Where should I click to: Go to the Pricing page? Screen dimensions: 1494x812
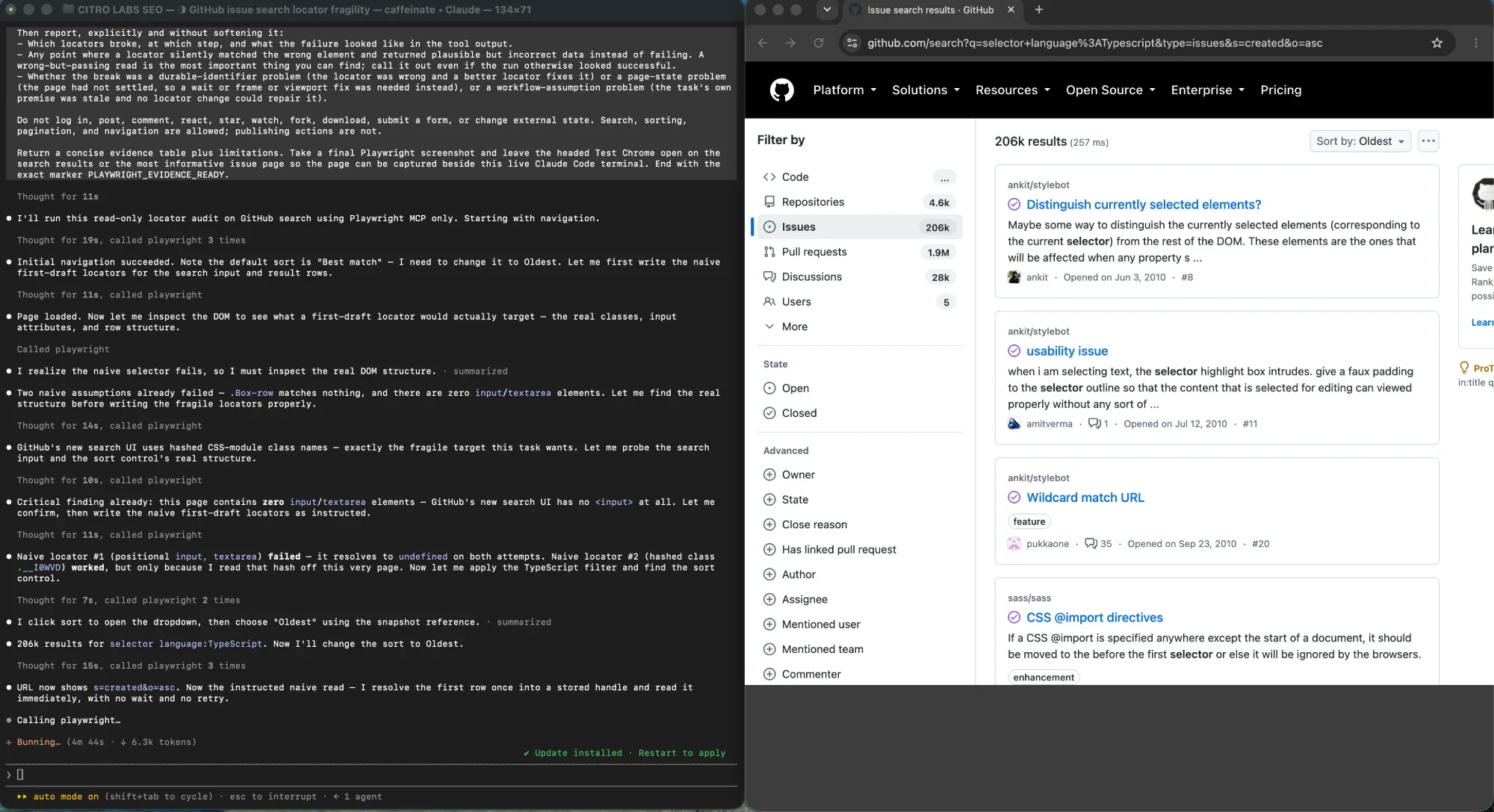click(1280, 90)
